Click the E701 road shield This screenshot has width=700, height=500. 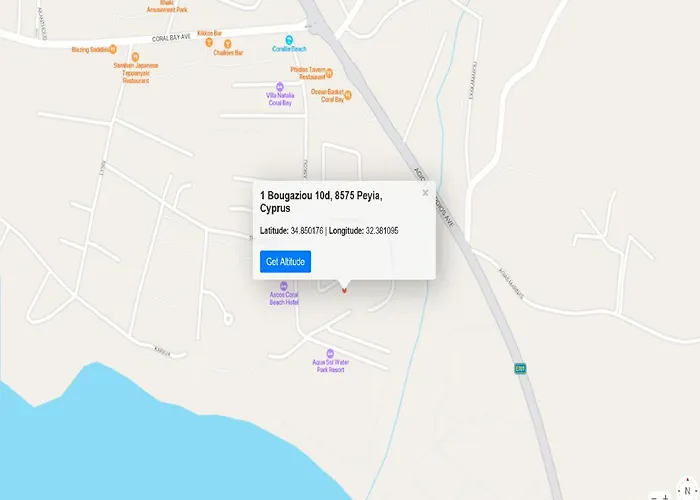click(519, 367)
